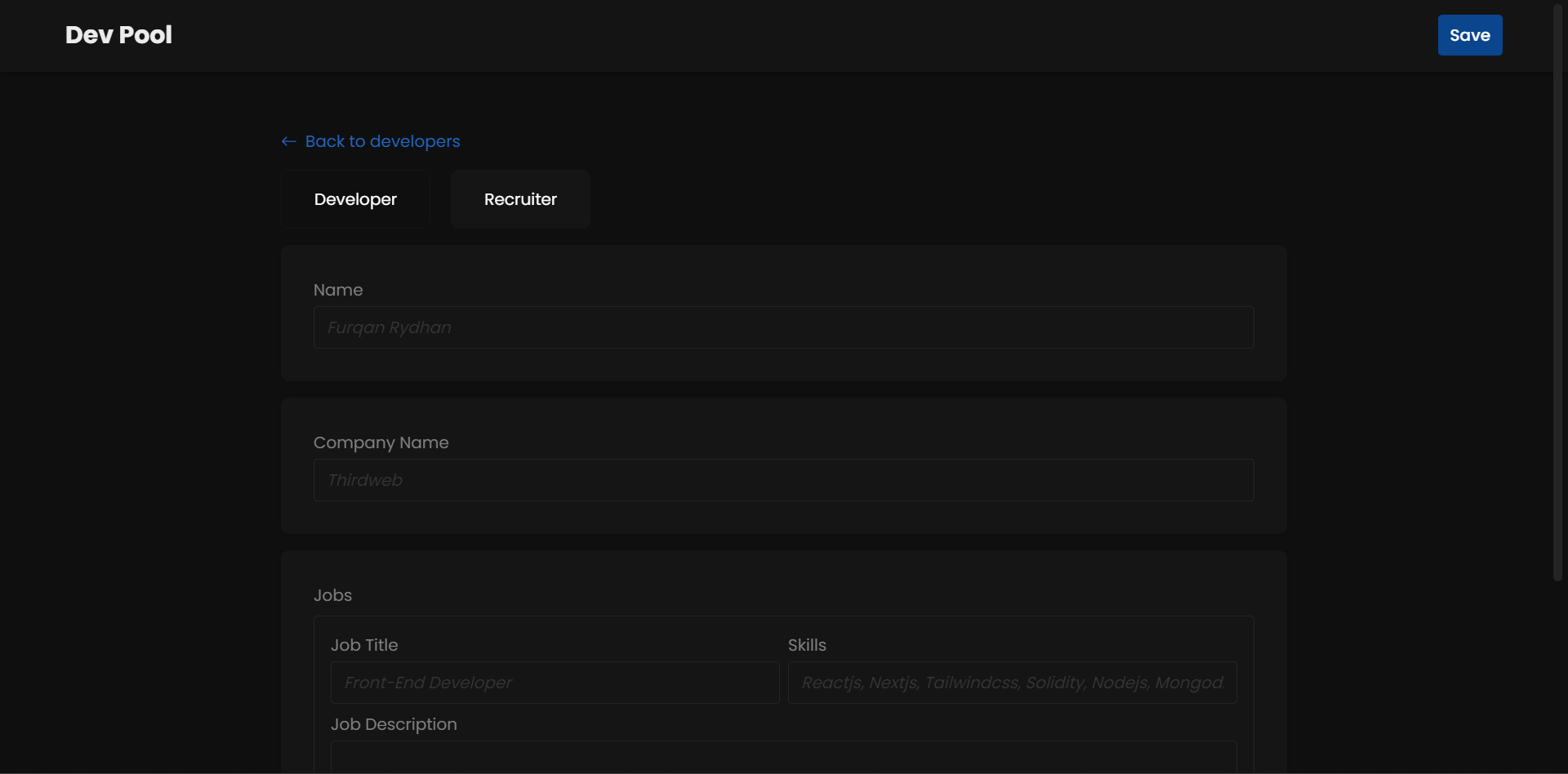Click the Skills input field
Image resolution: width=1568 pixels, height=774 pixels.
pos(1013,683)
